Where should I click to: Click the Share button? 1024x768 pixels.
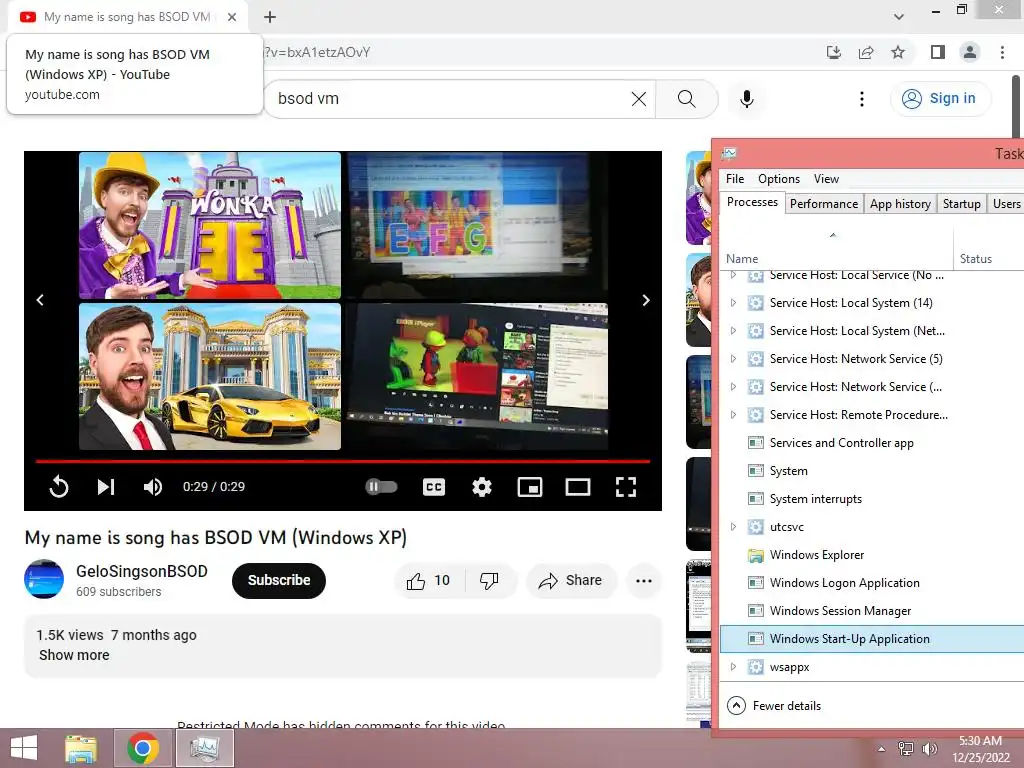571,581
